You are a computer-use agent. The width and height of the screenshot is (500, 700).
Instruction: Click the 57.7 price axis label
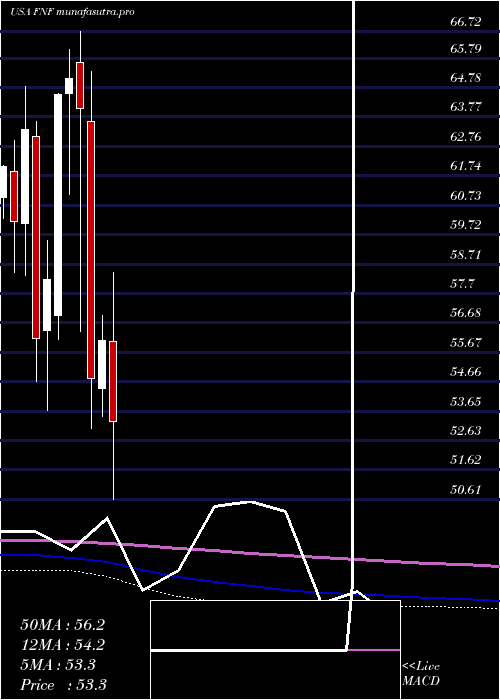pos(462,283)
